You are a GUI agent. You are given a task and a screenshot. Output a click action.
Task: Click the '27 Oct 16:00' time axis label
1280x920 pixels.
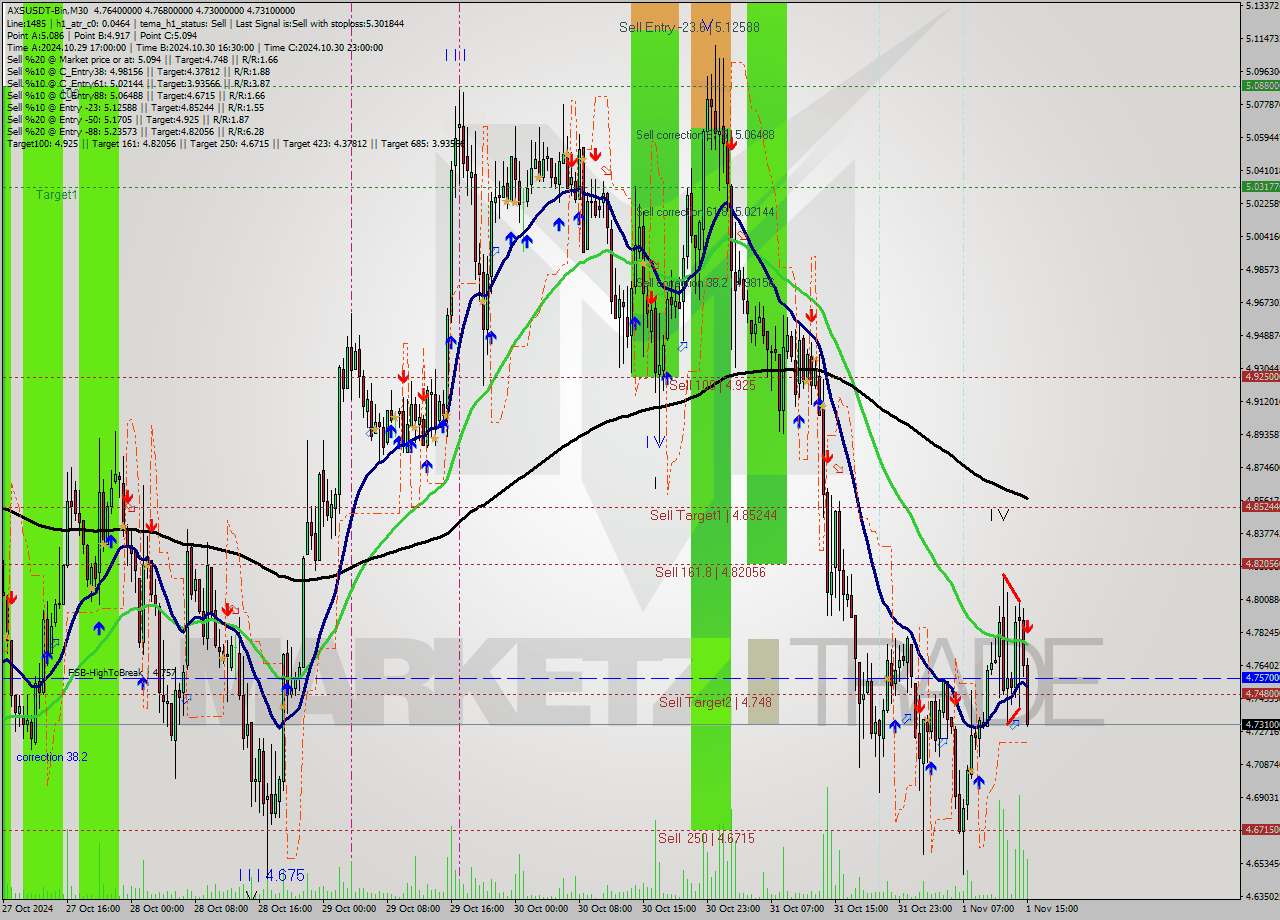(x=92, y=909)
